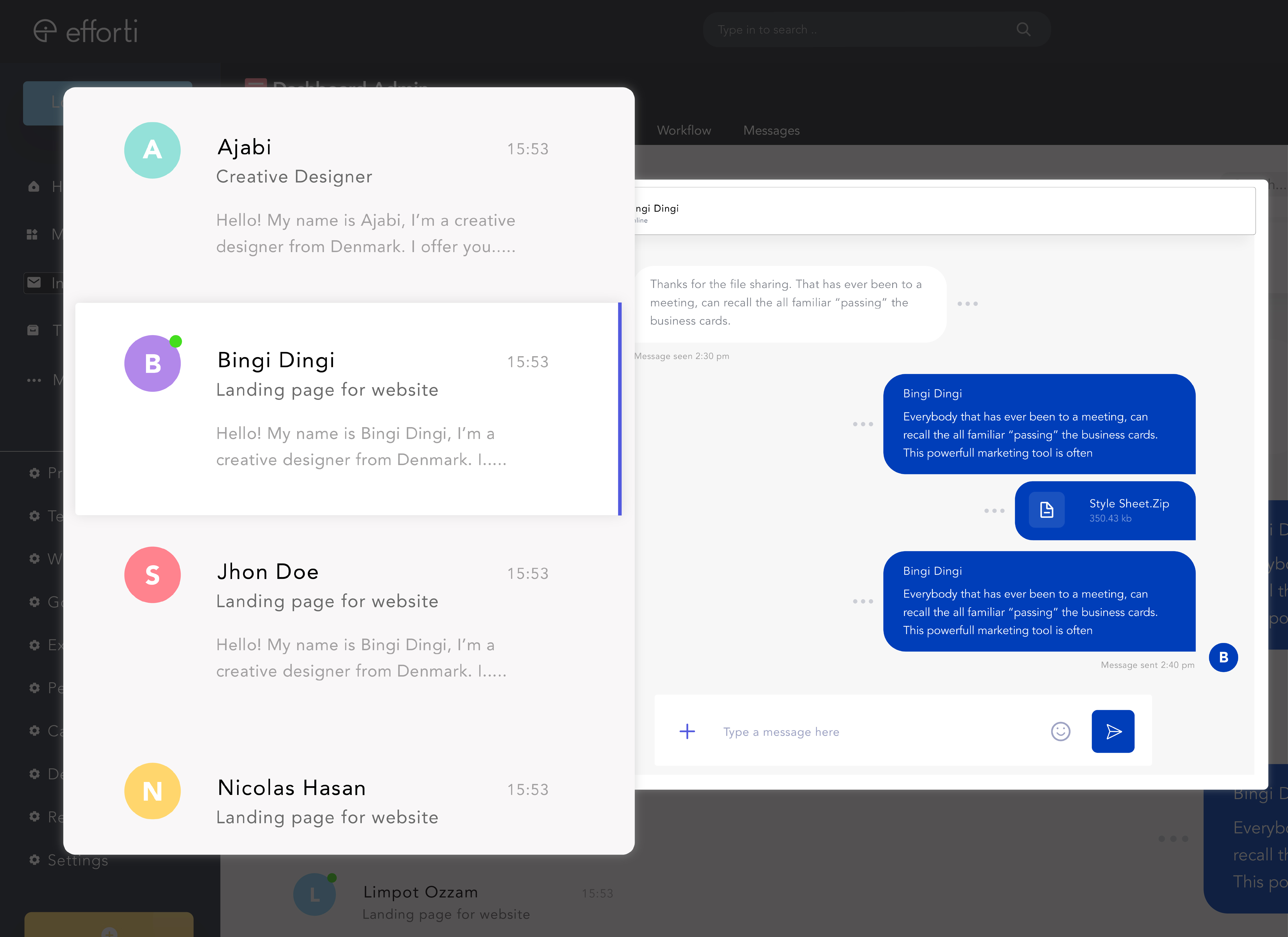The image size is (1288, 937).
Task: Click the three-dots more icon in sidebar
Action: [34, 380]
